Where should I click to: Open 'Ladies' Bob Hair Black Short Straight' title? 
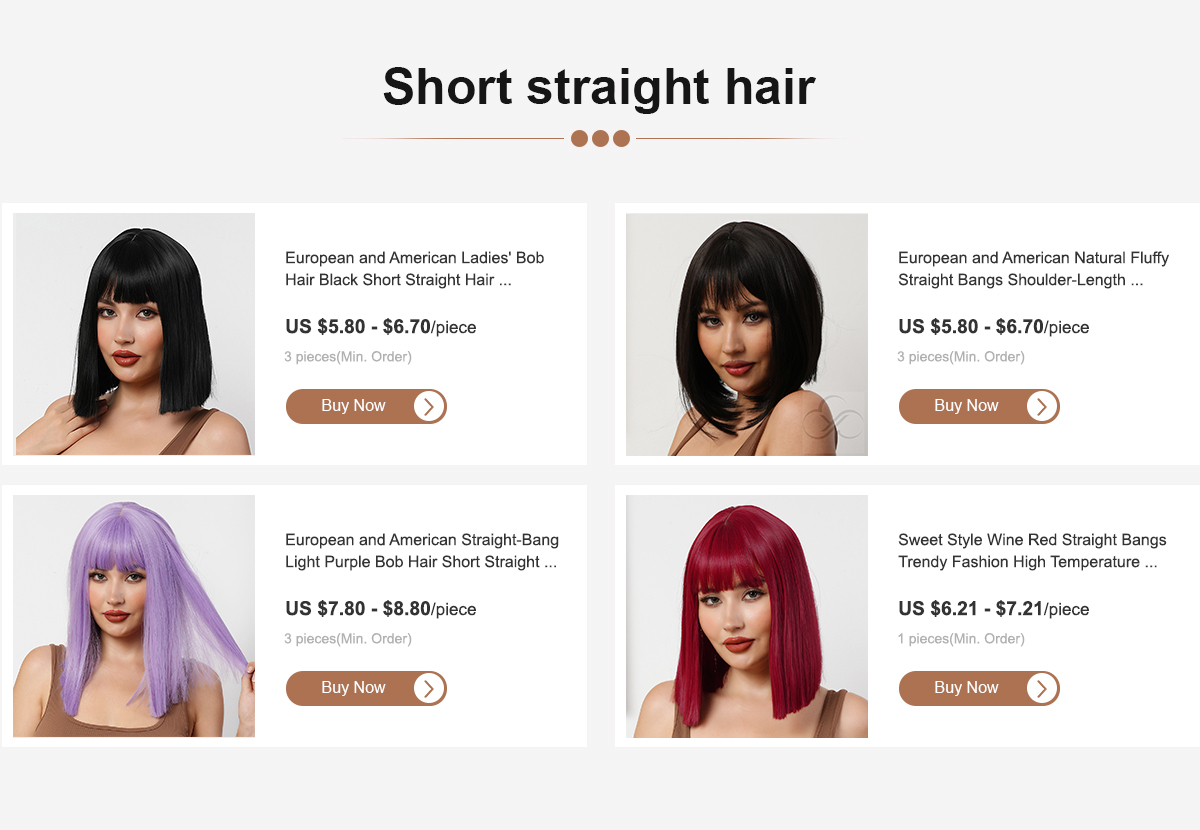[x=415, y=269]
